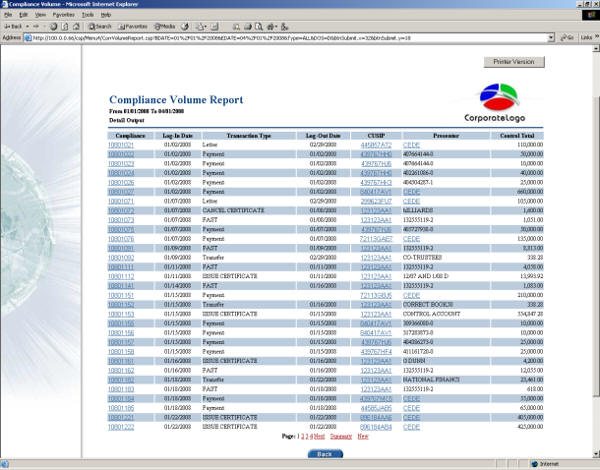Image resolution: width=600 pixels, height=470 pixels.
Task: Open the History icon in the toolbar
Action: 185,26
